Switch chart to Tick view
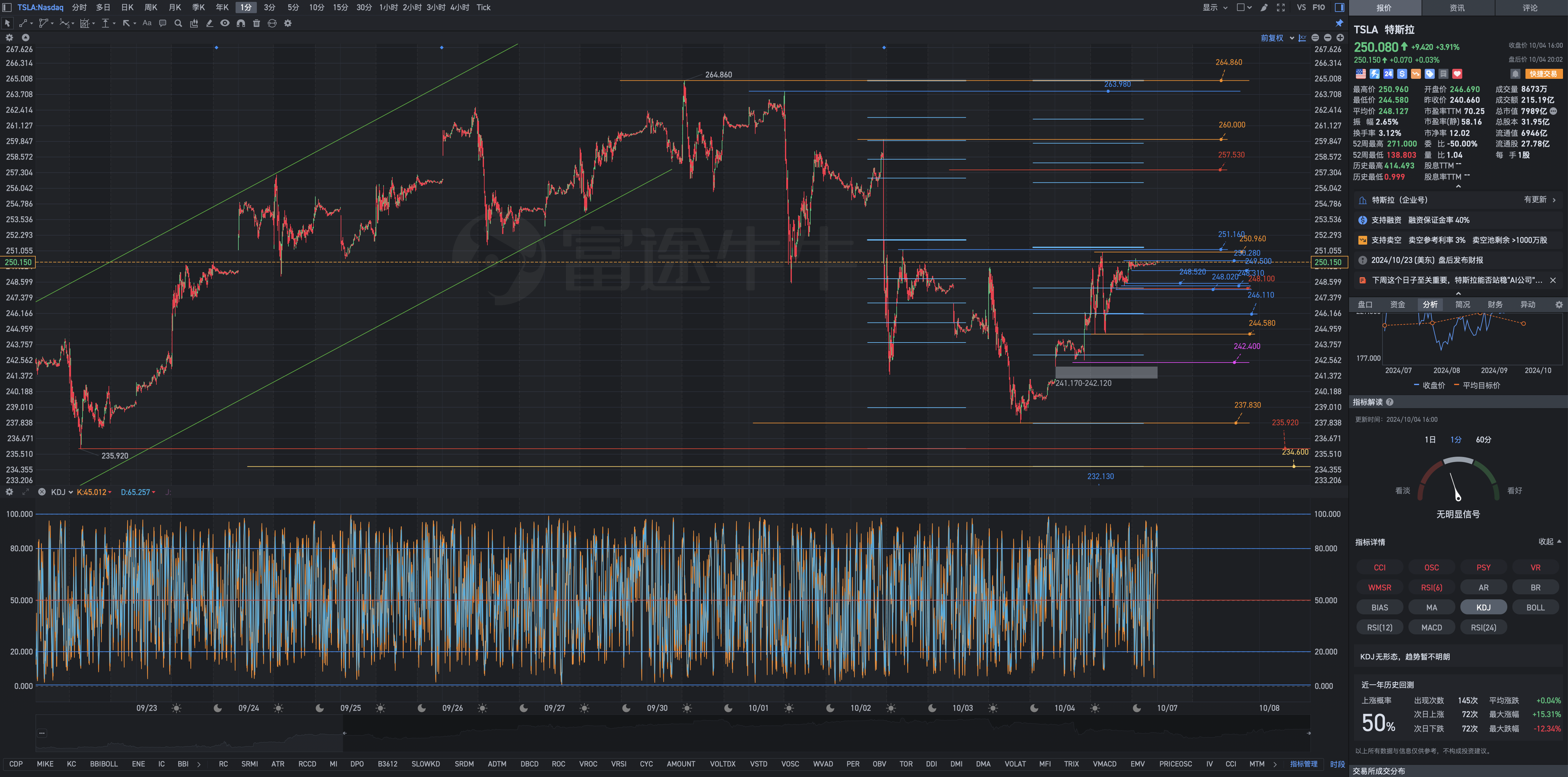The image size is (1568, 777). point(483,7)
